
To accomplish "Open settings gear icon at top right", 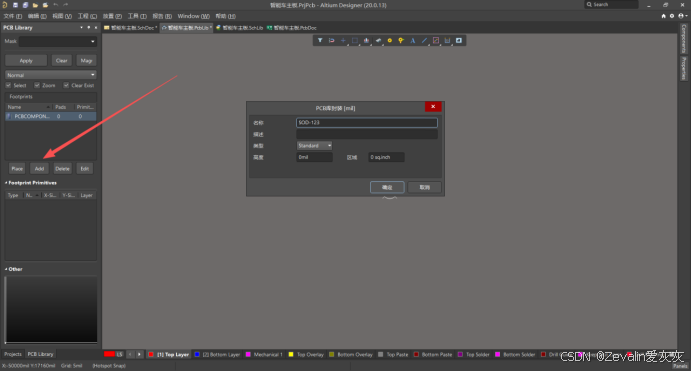I will click(672, 16).
